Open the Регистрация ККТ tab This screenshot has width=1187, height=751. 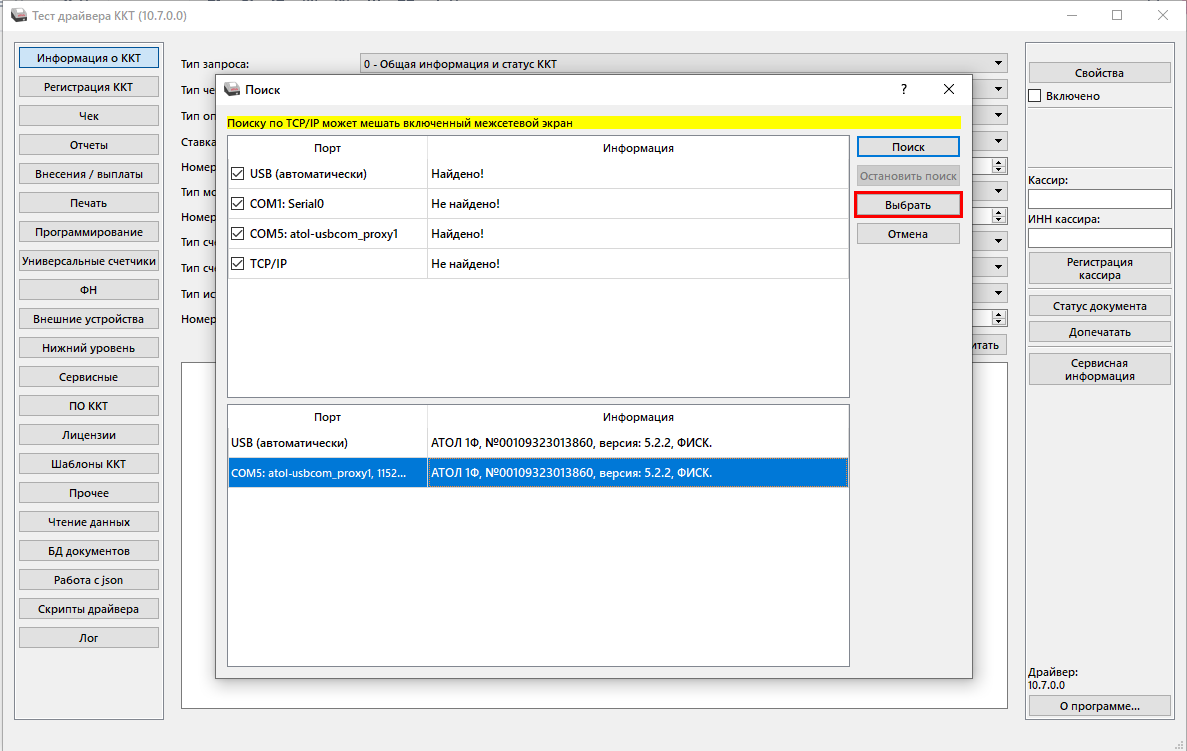tap(88, 87)
